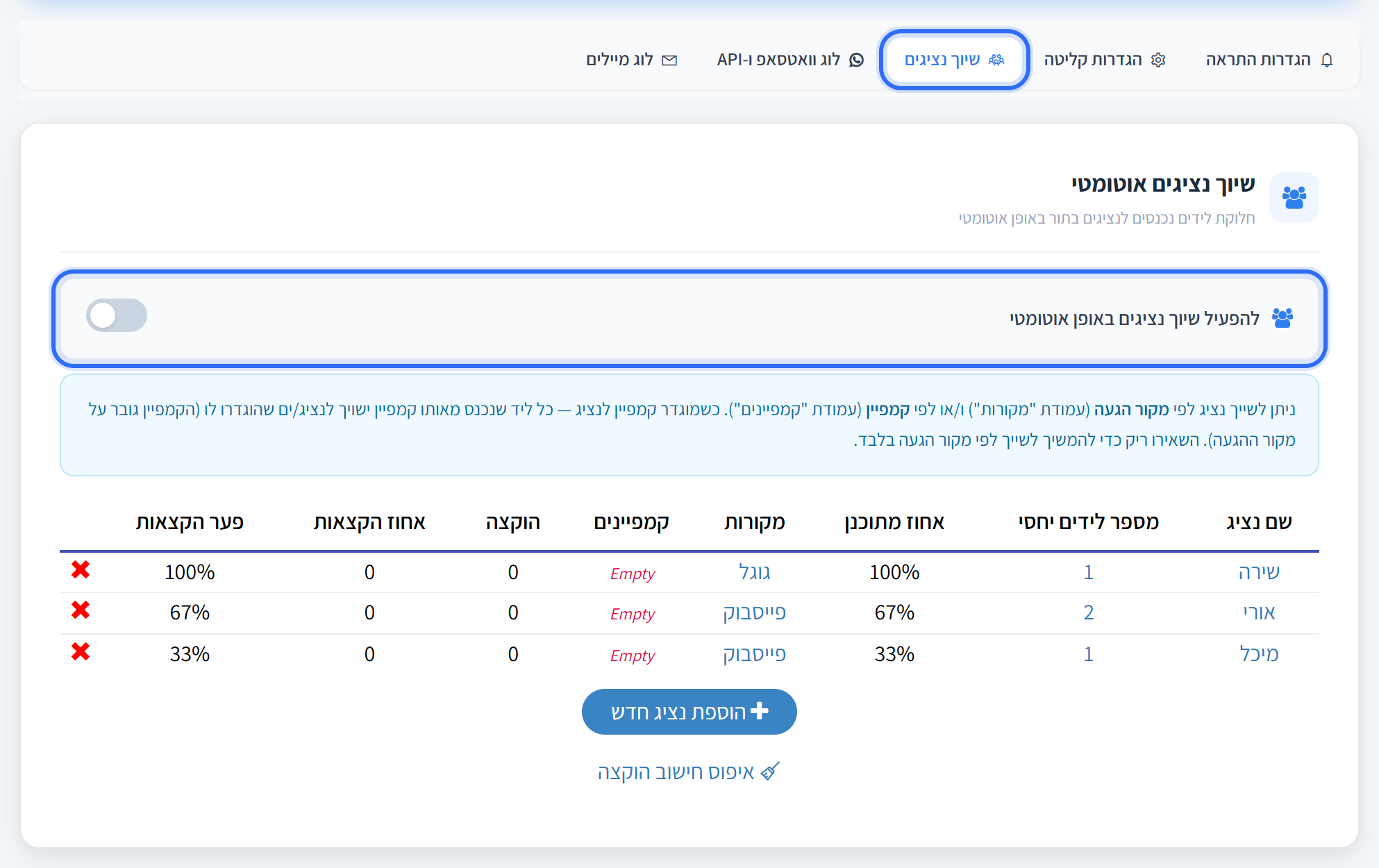The width and height of the screenshot is (1379, 868).
Task: Edit agent name אורי
Action: [1259, 612]
